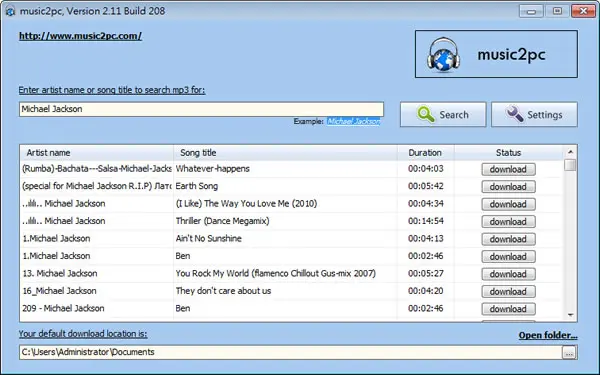Select artist '13. Michael Jackson'
This screenshot has width=600, height=375.
pos(60,274)
